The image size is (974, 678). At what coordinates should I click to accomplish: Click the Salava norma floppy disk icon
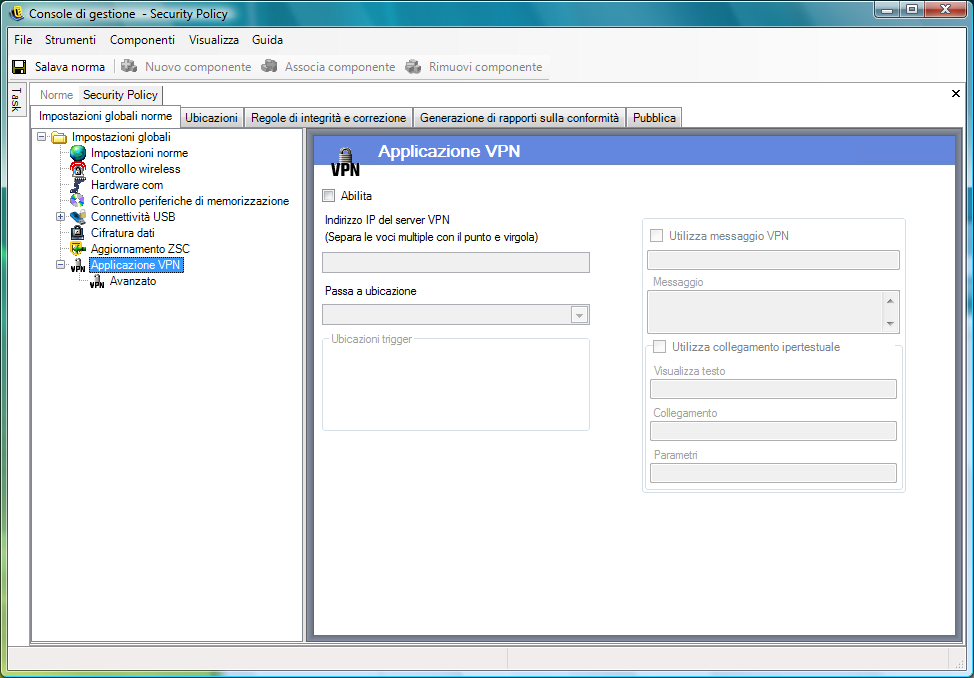point(19,66)
